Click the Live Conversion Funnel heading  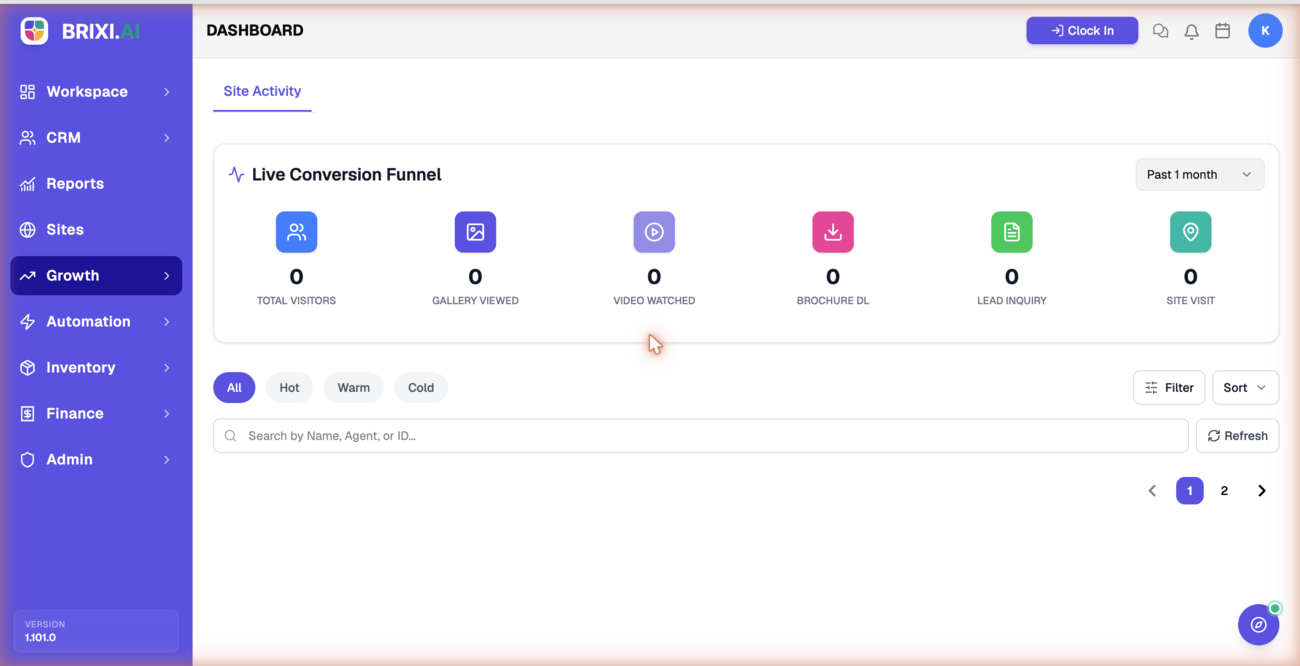pos(346,175)
